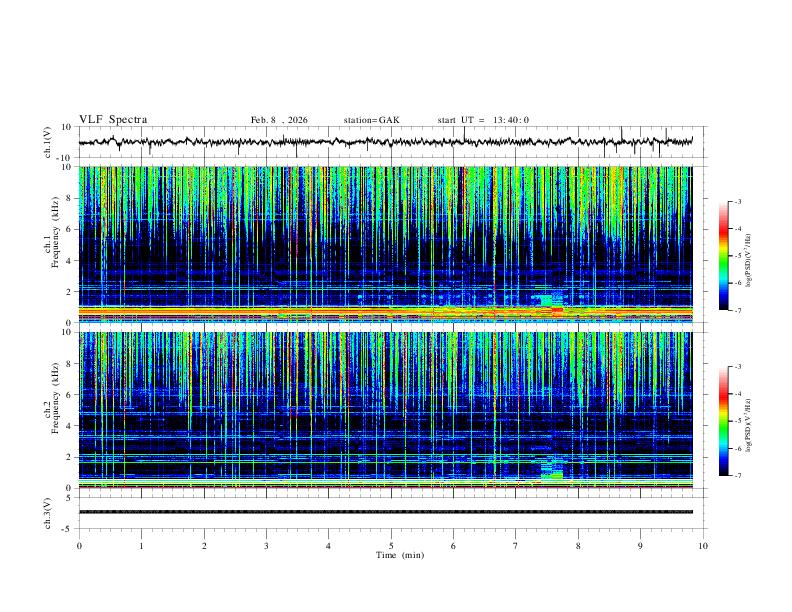
Task: Click time axis tick label "1"
Action: pos(142,546)
